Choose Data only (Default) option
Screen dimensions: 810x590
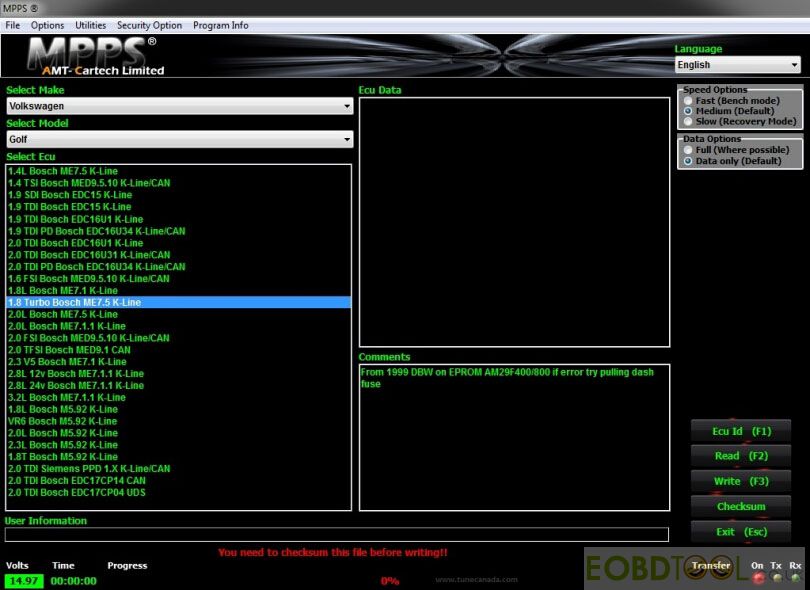click(688, 160)
